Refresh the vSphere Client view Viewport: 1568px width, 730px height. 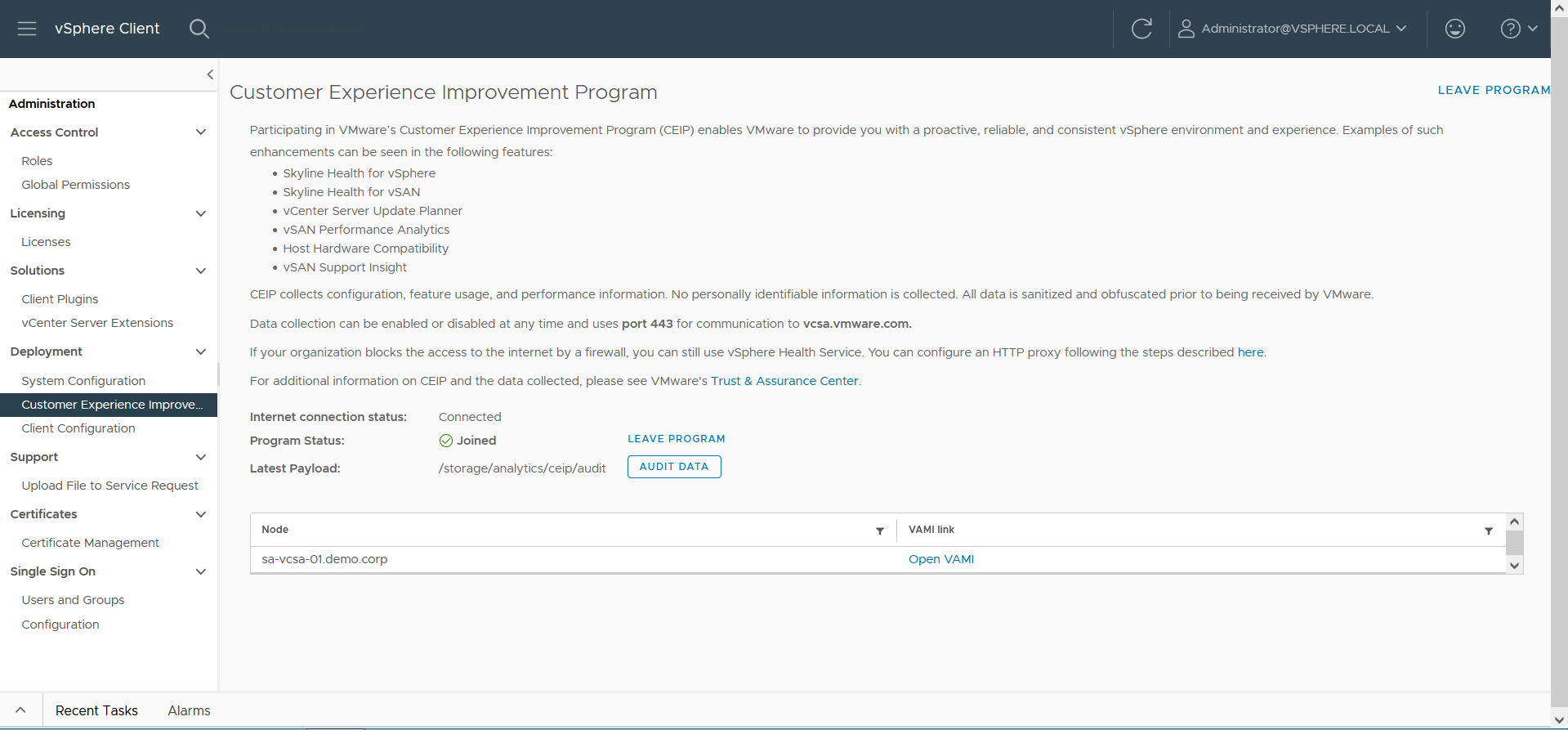click(x=1141, y=29)
